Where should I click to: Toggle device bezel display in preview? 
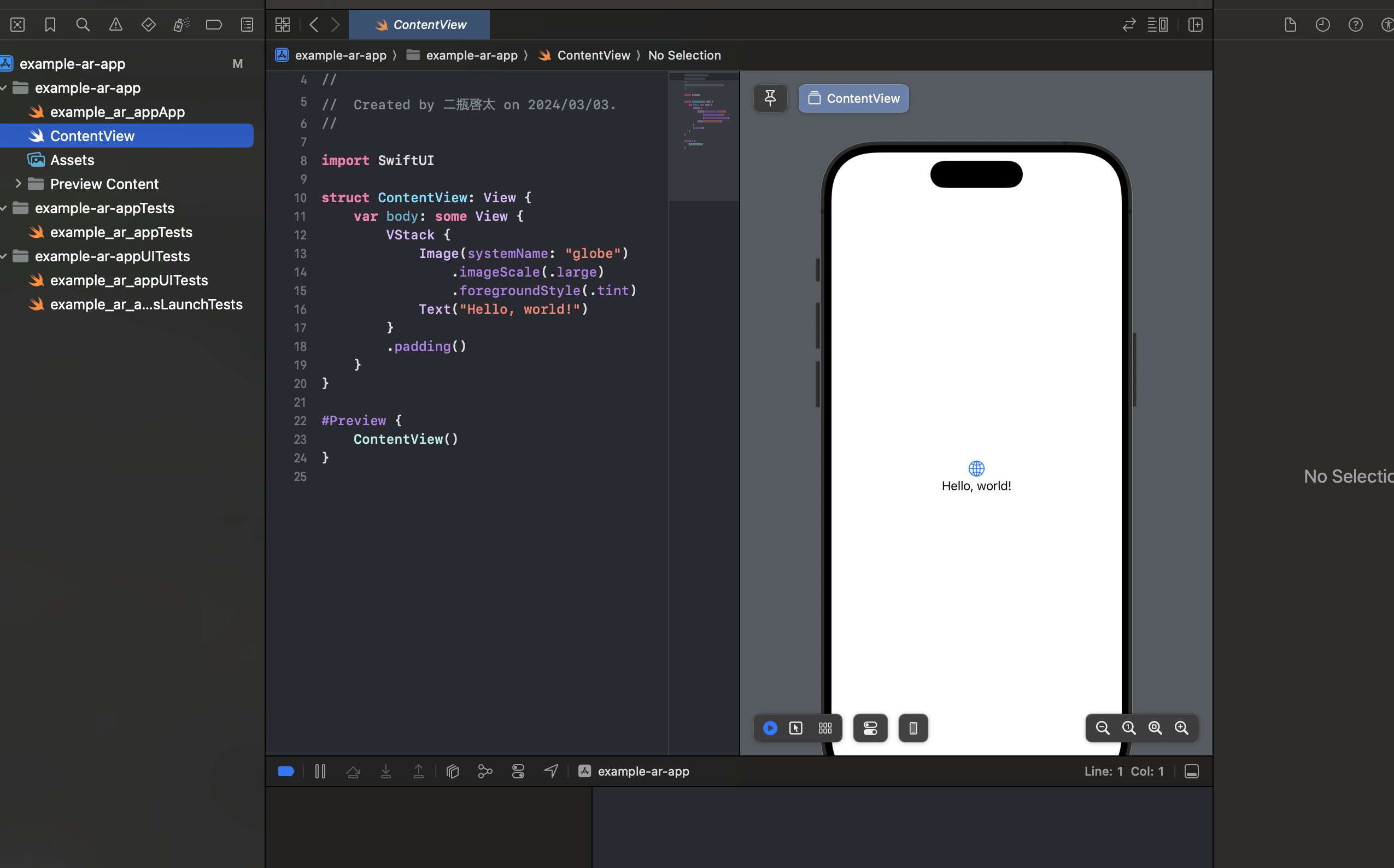912,728
